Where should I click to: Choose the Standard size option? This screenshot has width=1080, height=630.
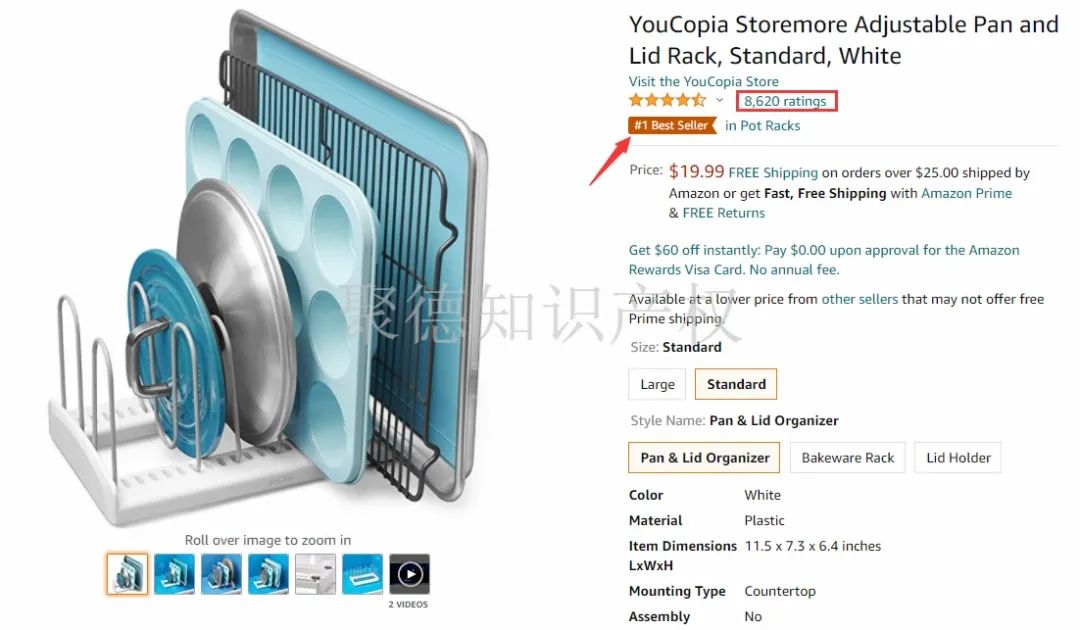pyautogui.click(x=736, y=384)
